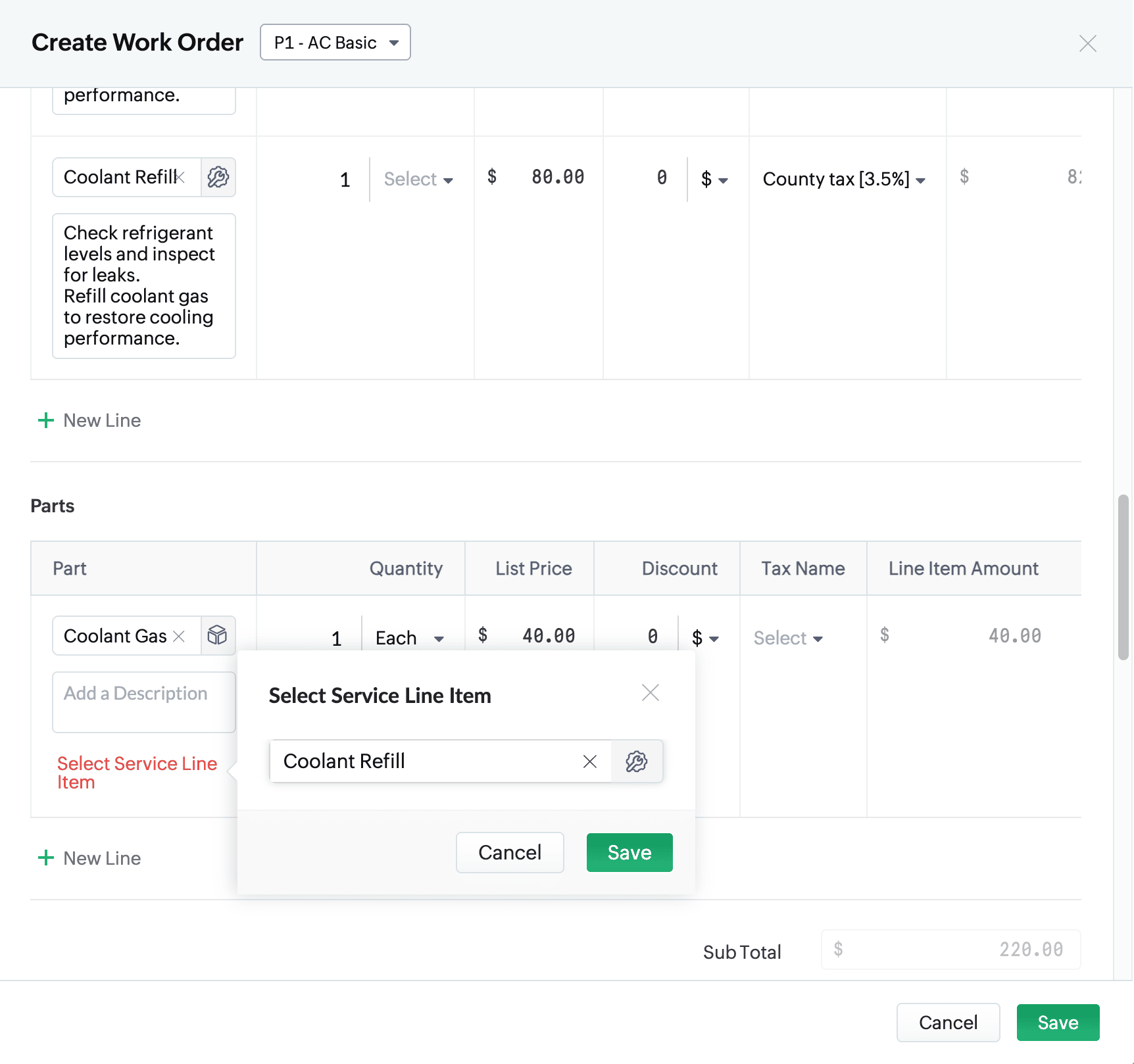Screen dimensions: 1134x1064
Task: Click the Parts section heading
Action: [x=53, y=506]
